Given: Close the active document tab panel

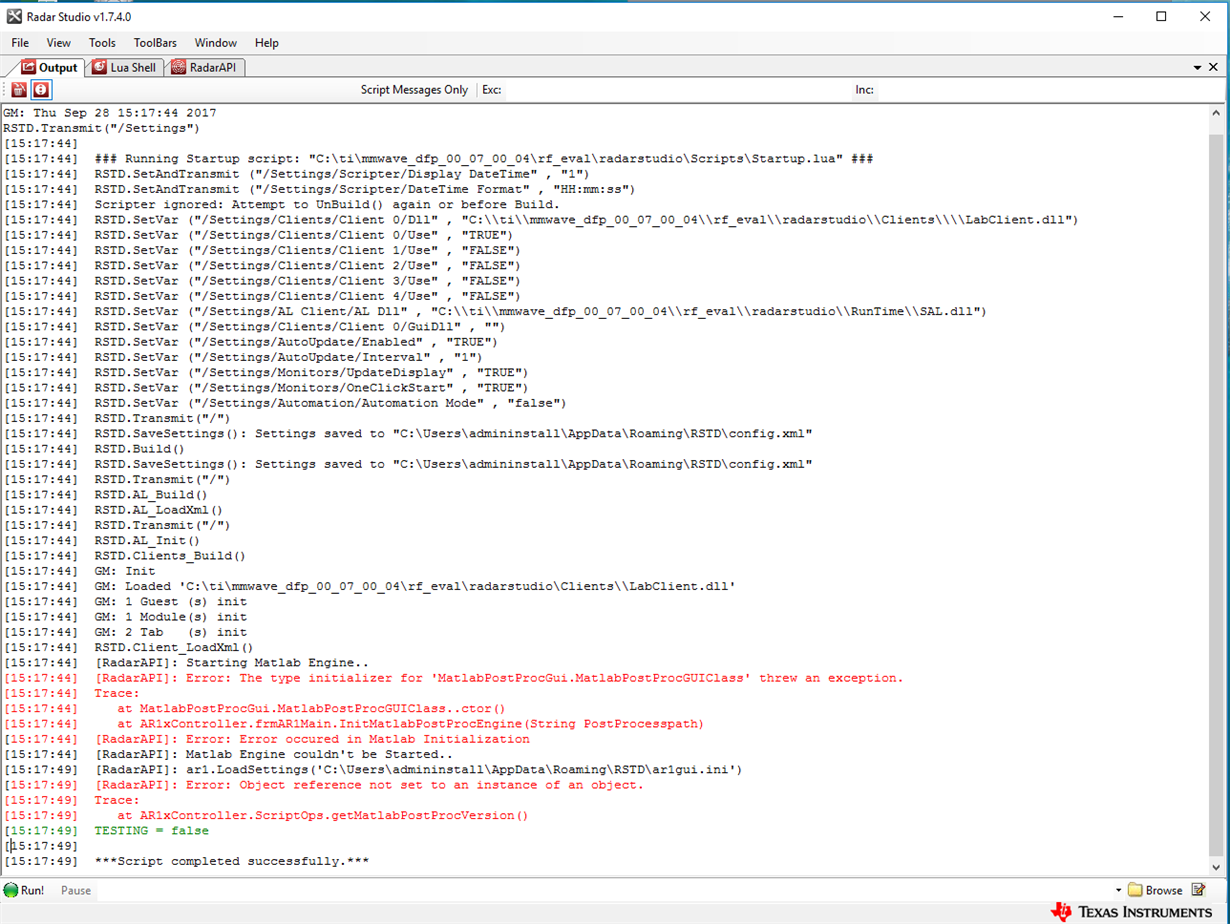Looking at the screenshot, I should click(1214, 67).
